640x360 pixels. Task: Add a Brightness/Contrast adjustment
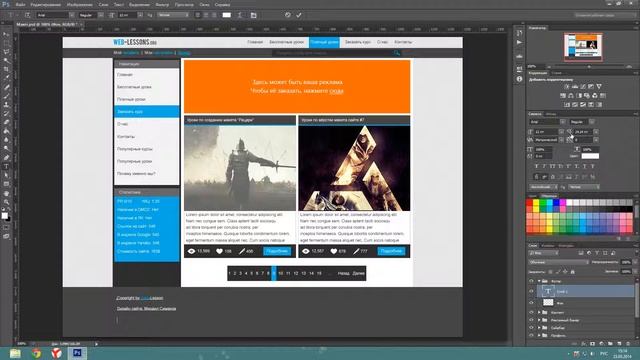pyautogui.click(x=567, y=87)
